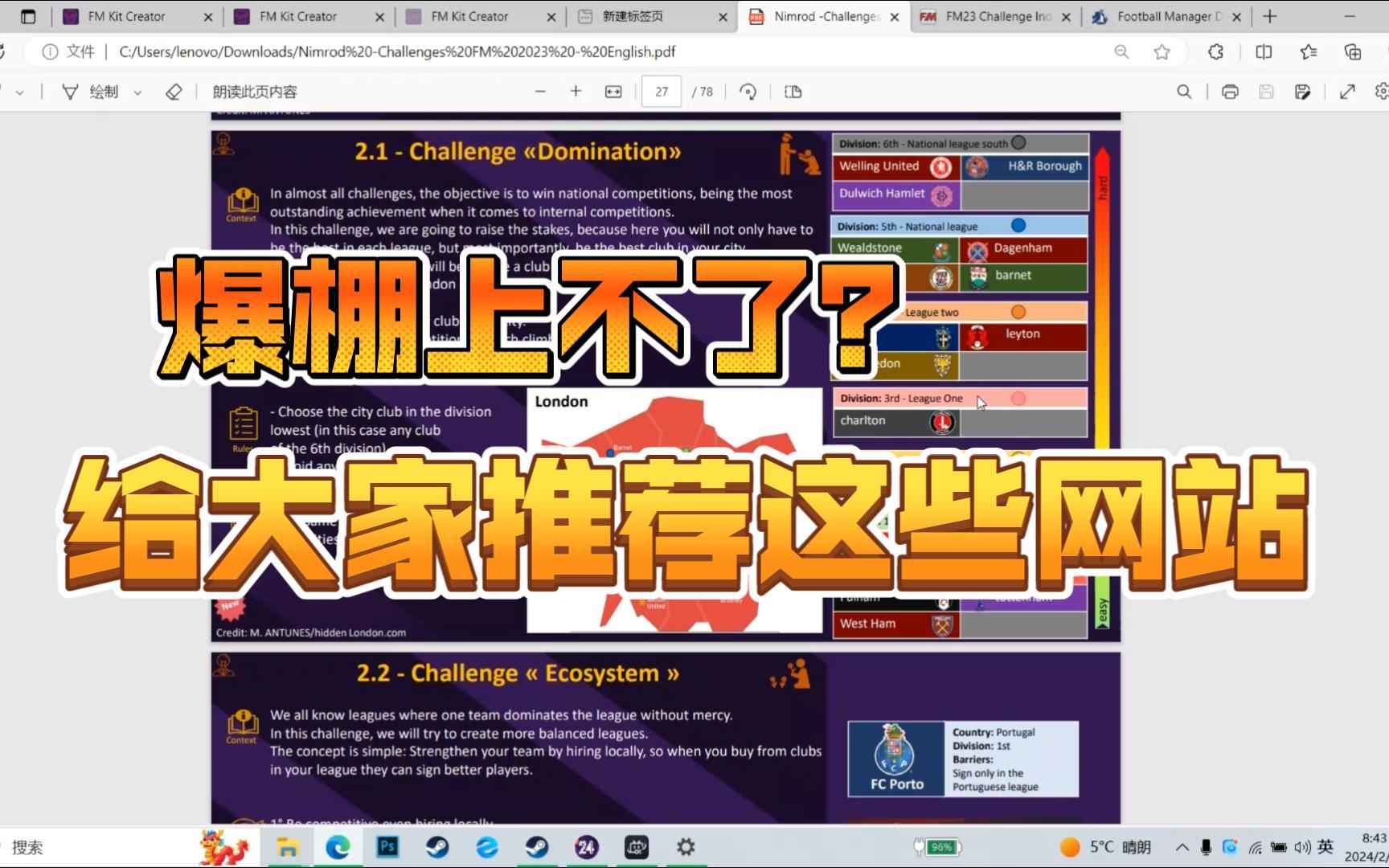Enter full screen PDF view
Image resolution: width=1389 pixels, height=868 pixels.
1347,92
